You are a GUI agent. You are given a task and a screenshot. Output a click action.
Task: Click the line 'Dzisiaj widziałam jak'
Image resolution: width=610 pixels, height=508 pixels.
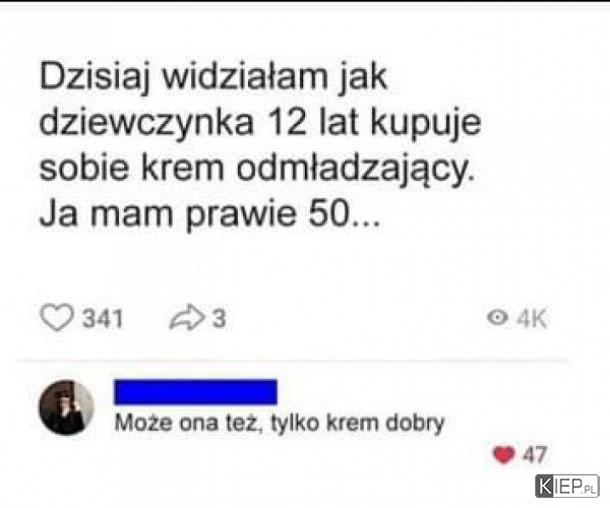(x=214, y=77)
